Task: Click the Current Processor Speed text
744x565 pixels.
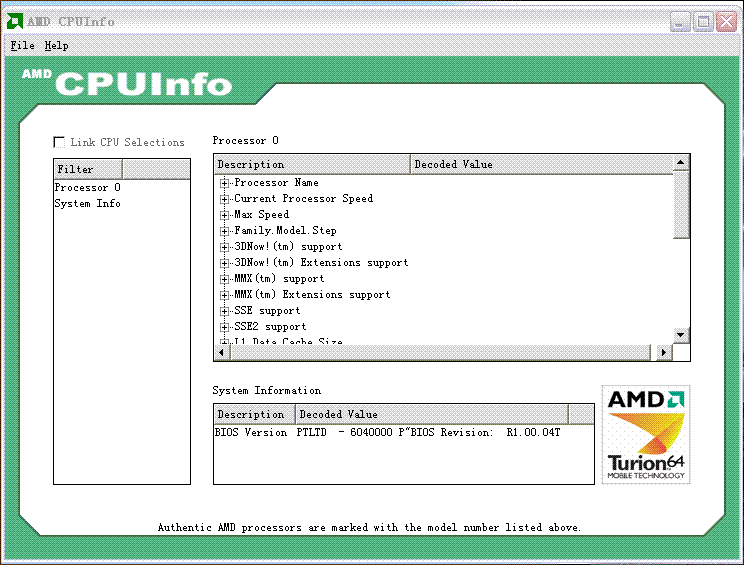Action: click(x=304, y=198)
